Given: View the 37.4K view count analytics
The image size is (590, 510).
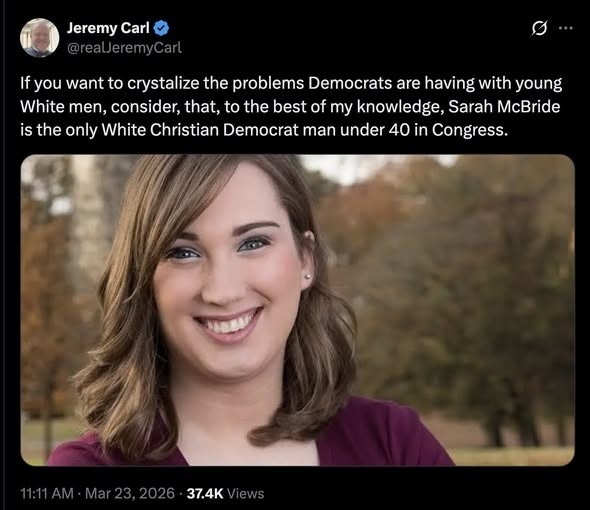Looking at the screenshot, I should tap(205, 493).
